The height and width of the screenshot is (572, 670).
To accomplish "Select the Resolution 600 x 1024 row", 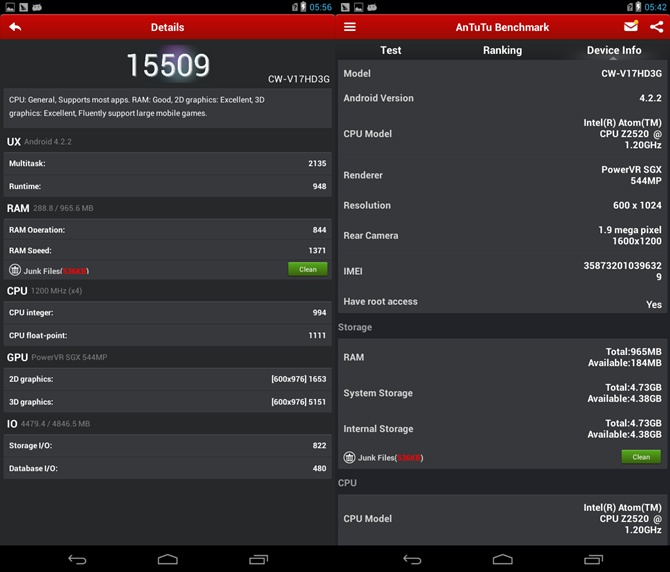I will coord(502,205).
